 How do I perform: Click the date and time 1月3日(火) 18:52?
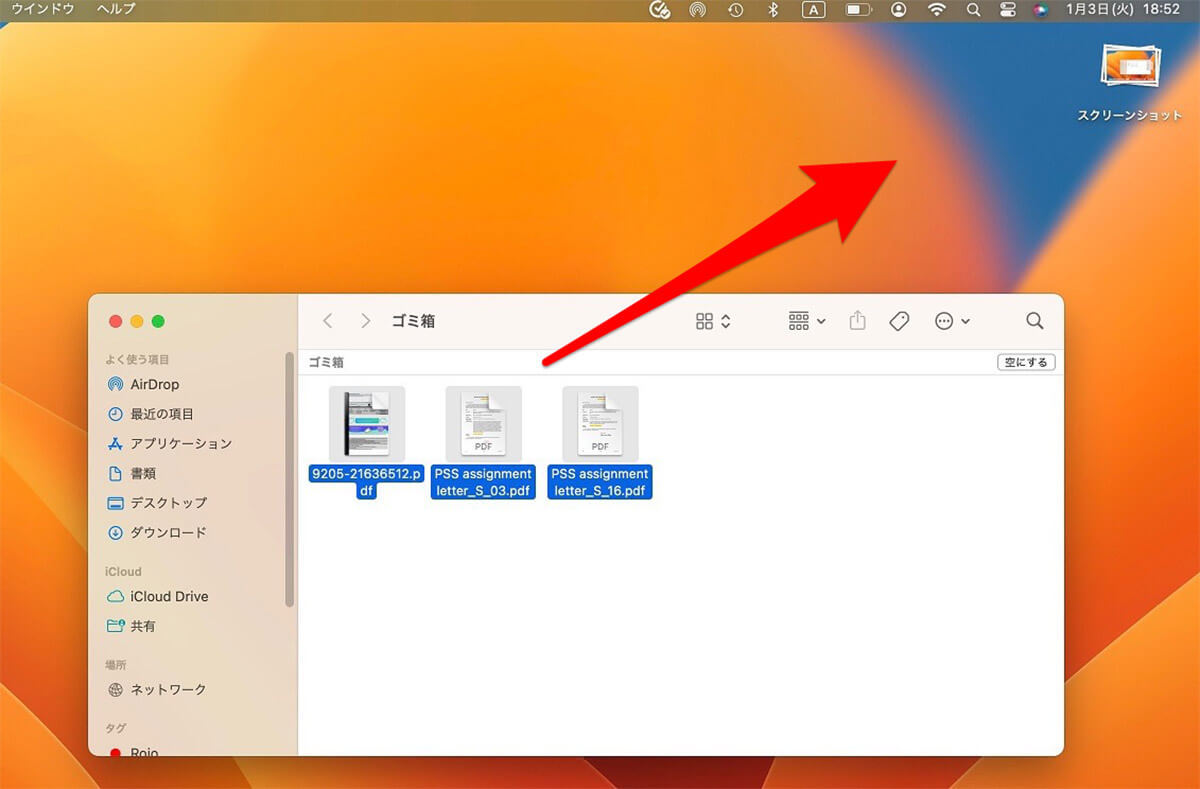pyautogui.click(x=1123, y=9)
